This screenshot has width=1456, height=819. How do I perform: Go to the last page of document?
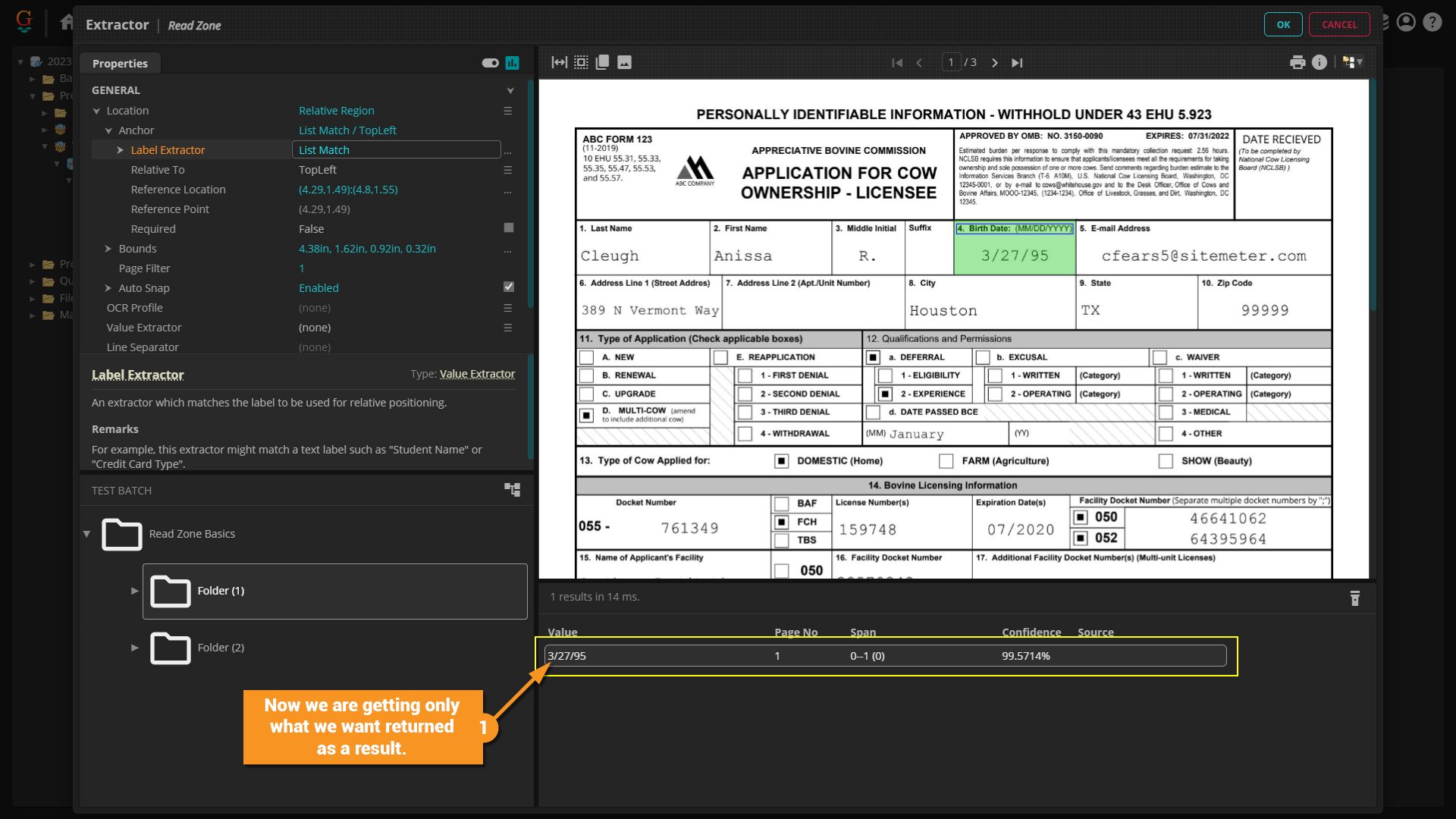click(x=1017, y=63)
